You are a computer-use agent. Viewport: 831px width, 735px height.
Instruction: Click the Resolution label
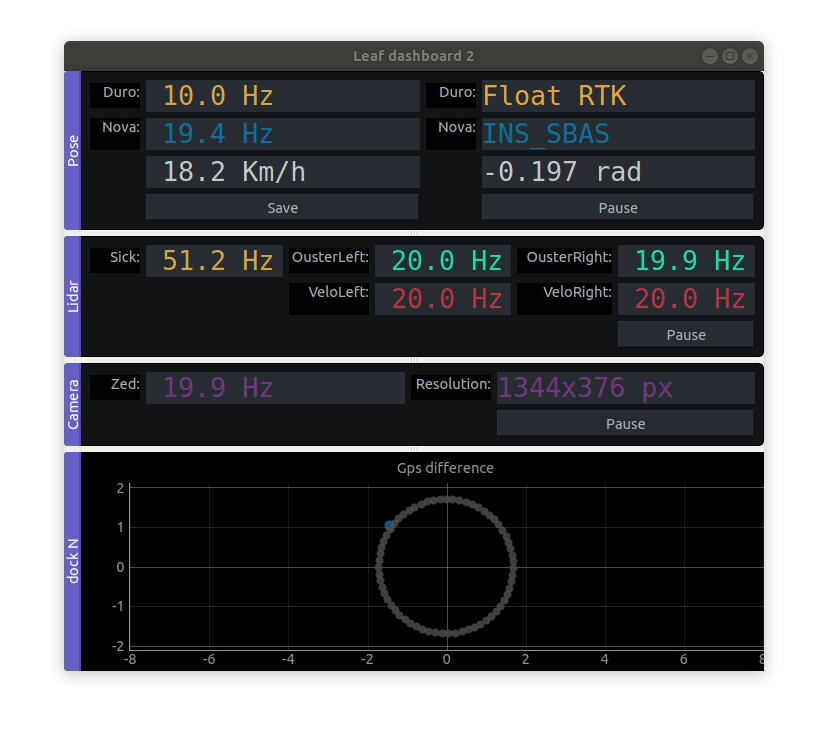tap(453, 384)
